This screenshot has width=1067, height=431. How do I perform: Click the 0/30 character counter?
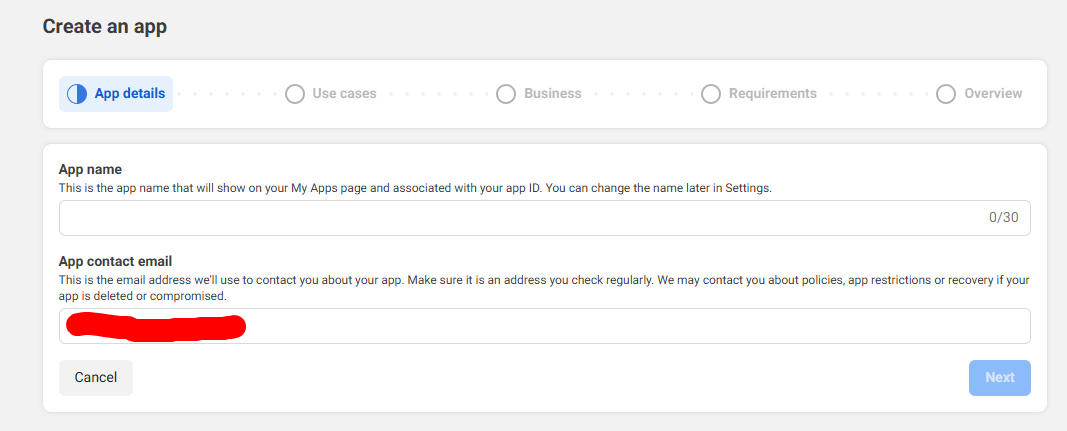(x=1003, y=218)
